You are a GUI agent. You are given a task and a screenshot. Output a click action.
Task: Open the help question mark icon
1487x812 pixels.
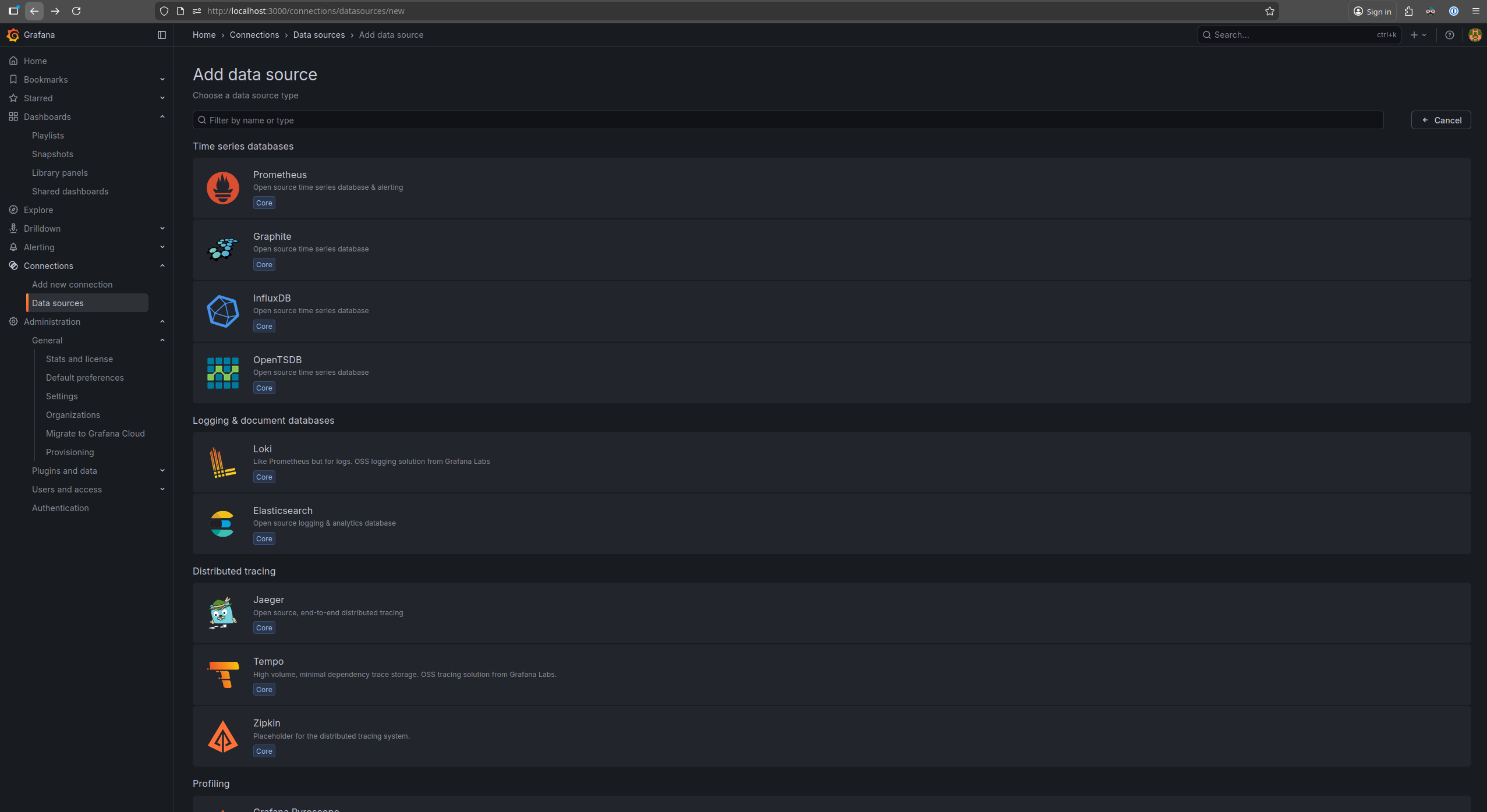tap(1449, 35)
